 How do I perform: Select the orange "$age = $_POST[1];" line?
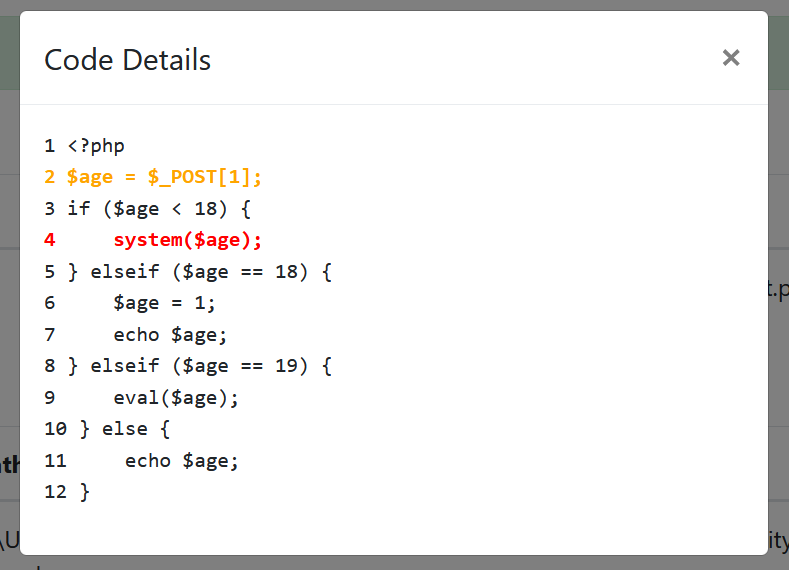[x=164, y=177]
